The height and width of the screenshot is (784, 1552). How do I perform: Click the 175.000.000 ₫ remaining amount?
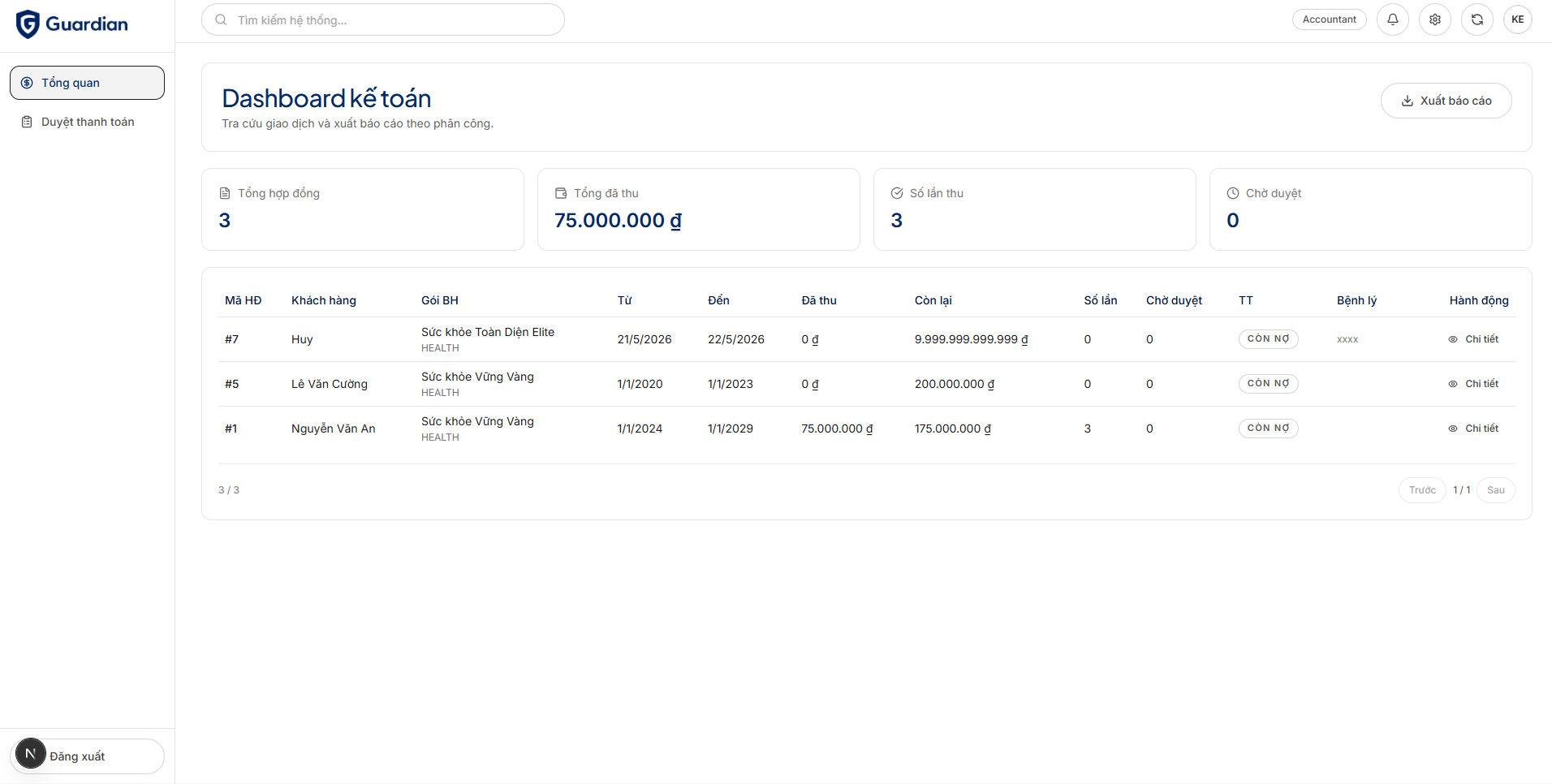click(953, 429)
